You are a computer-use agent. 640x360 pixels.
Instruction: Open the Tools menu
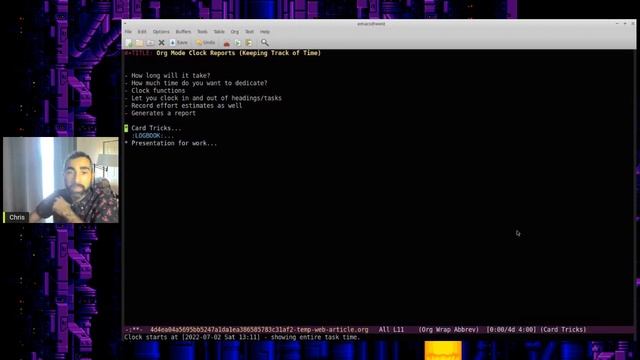202,31
